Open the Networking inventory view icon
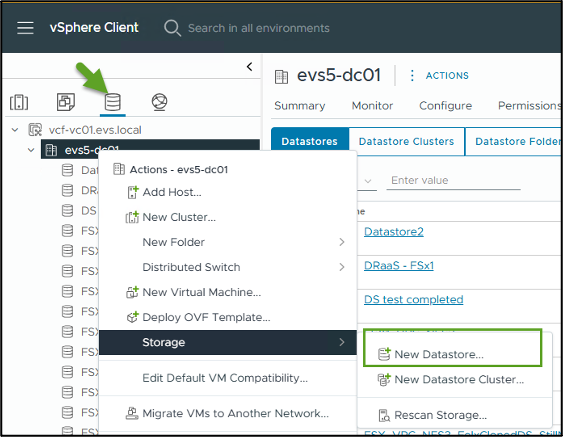Viewport: 564px width, 438px height. pos(159,102)
